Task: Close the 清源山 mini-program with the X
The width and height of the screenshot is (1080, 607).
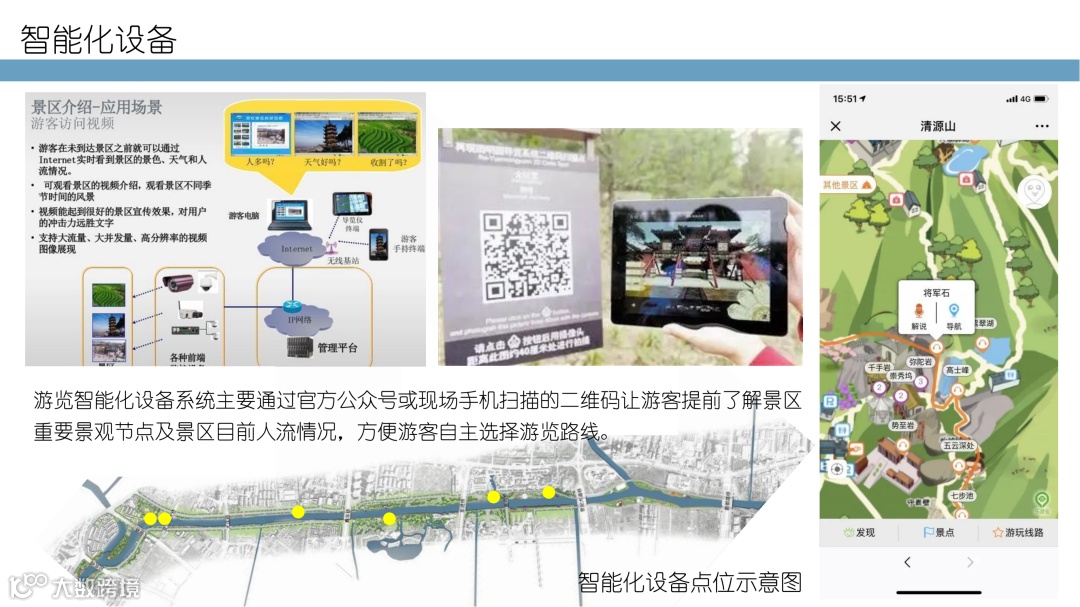Action: [x=835, y=126]
